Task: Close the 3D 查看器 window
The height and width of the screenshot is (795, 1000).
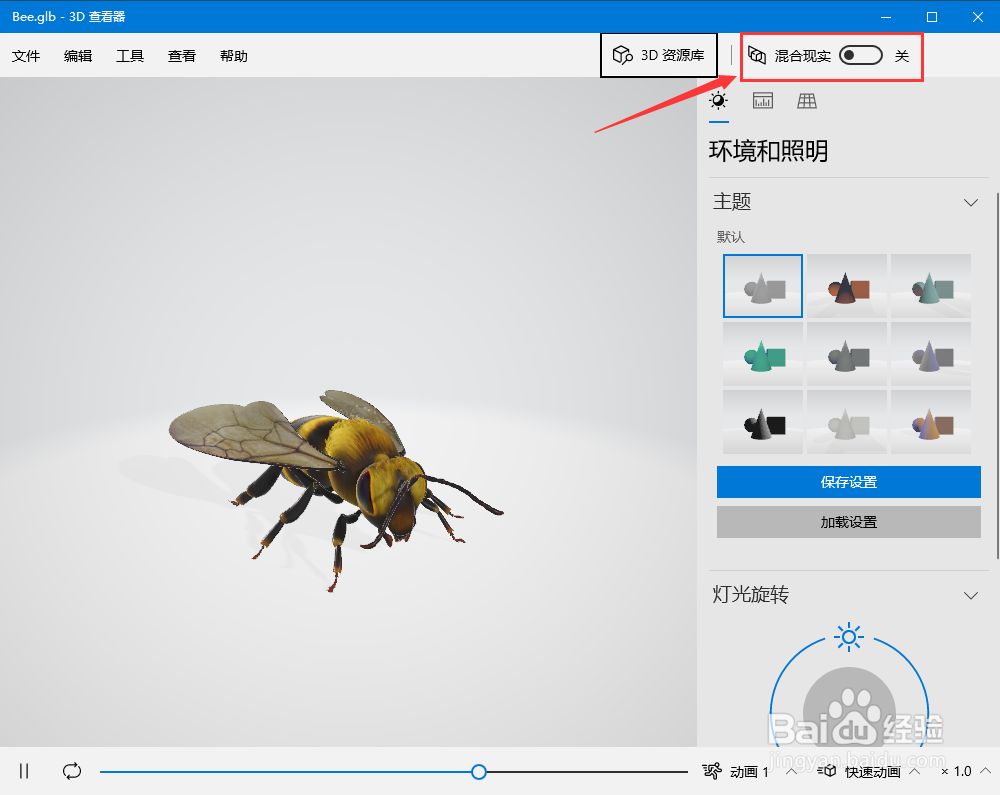Action: coord(977,17)
